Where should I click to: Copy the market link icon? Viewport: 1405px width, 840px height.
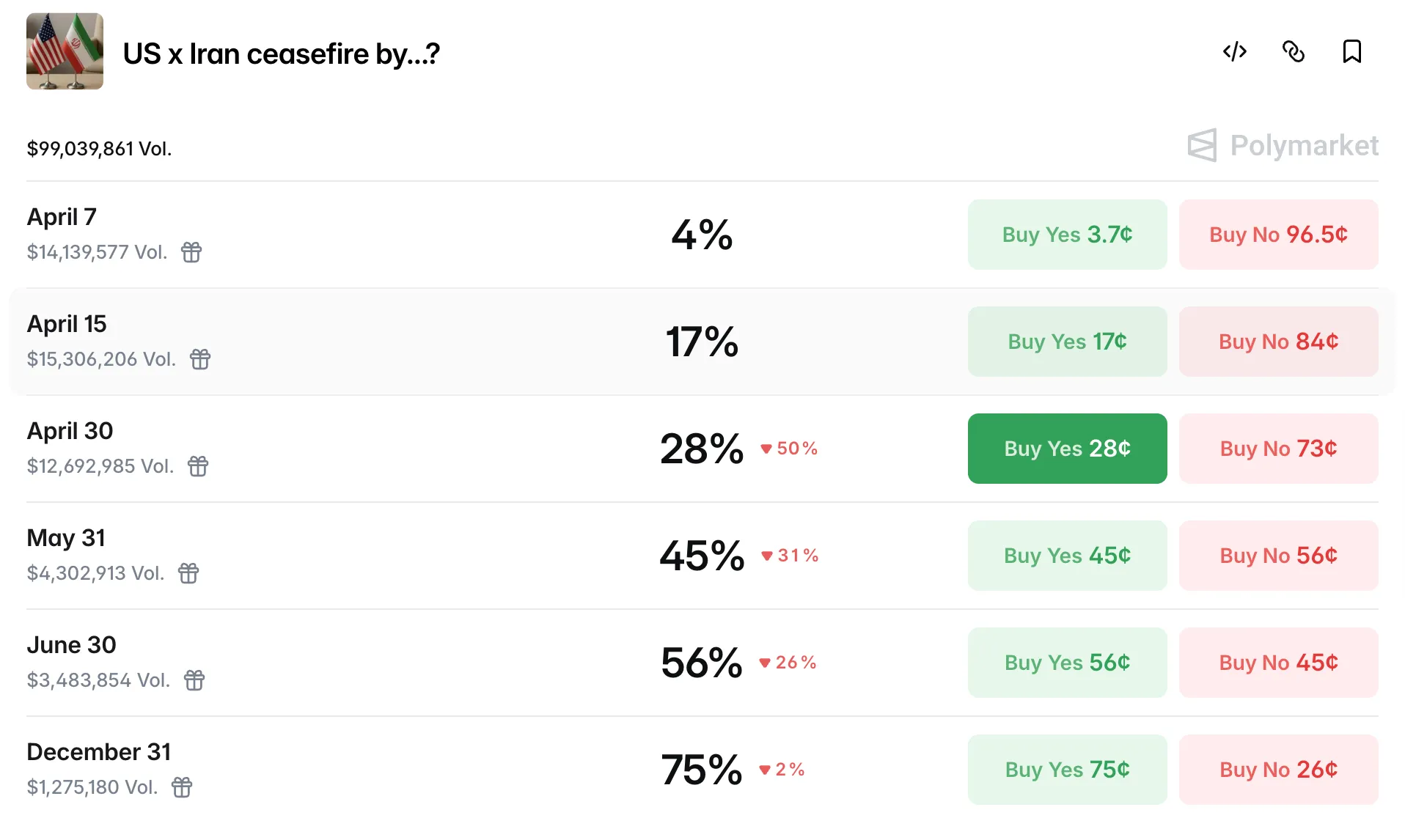click(x=1293, y=52)
